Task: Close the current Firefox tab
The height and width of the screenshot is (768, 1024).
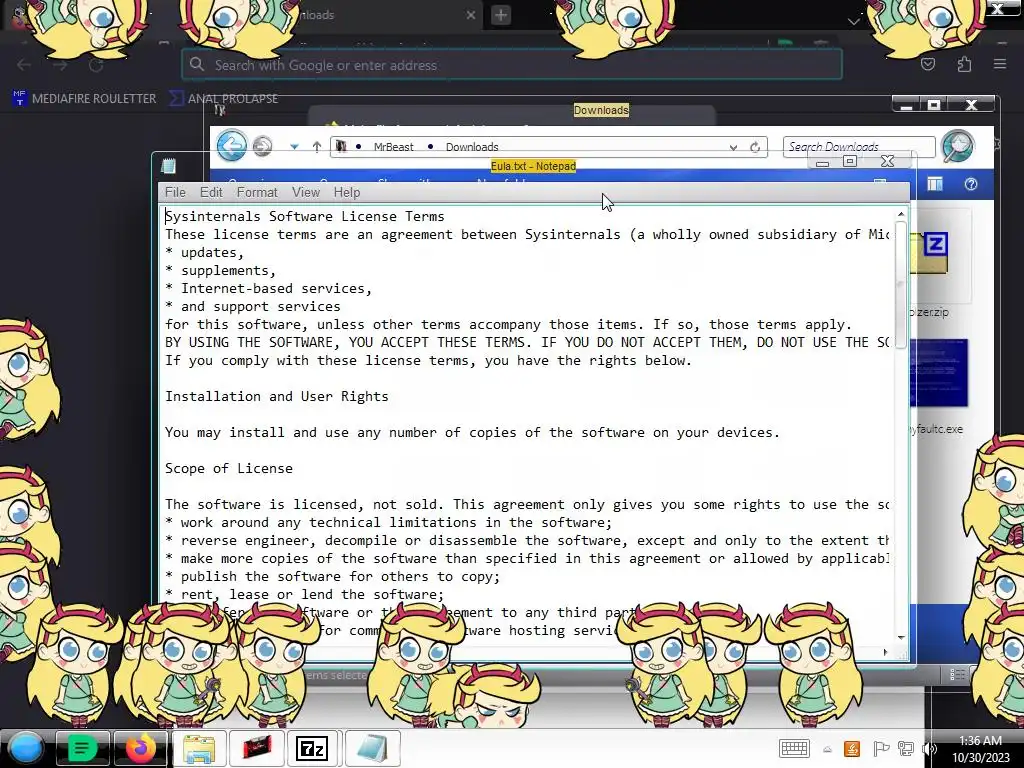Action: coord(471,14)
